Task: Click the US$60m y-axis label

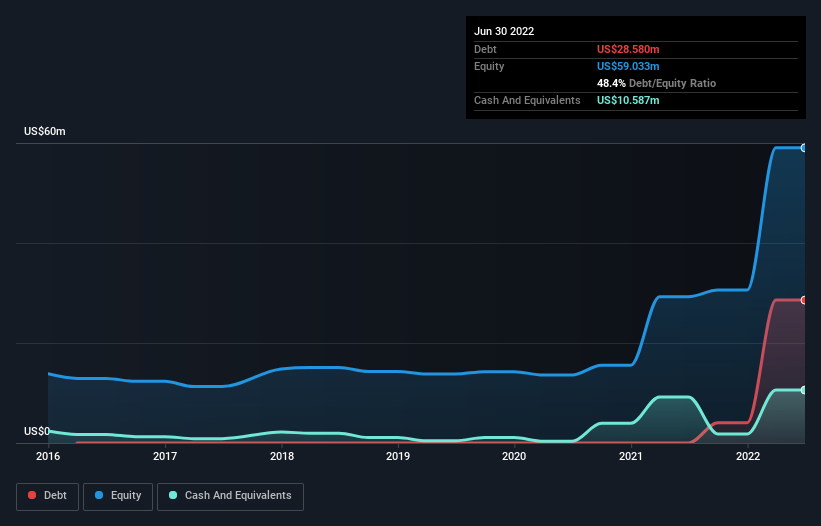Action: pyautogui.click(x=45, y=131)
